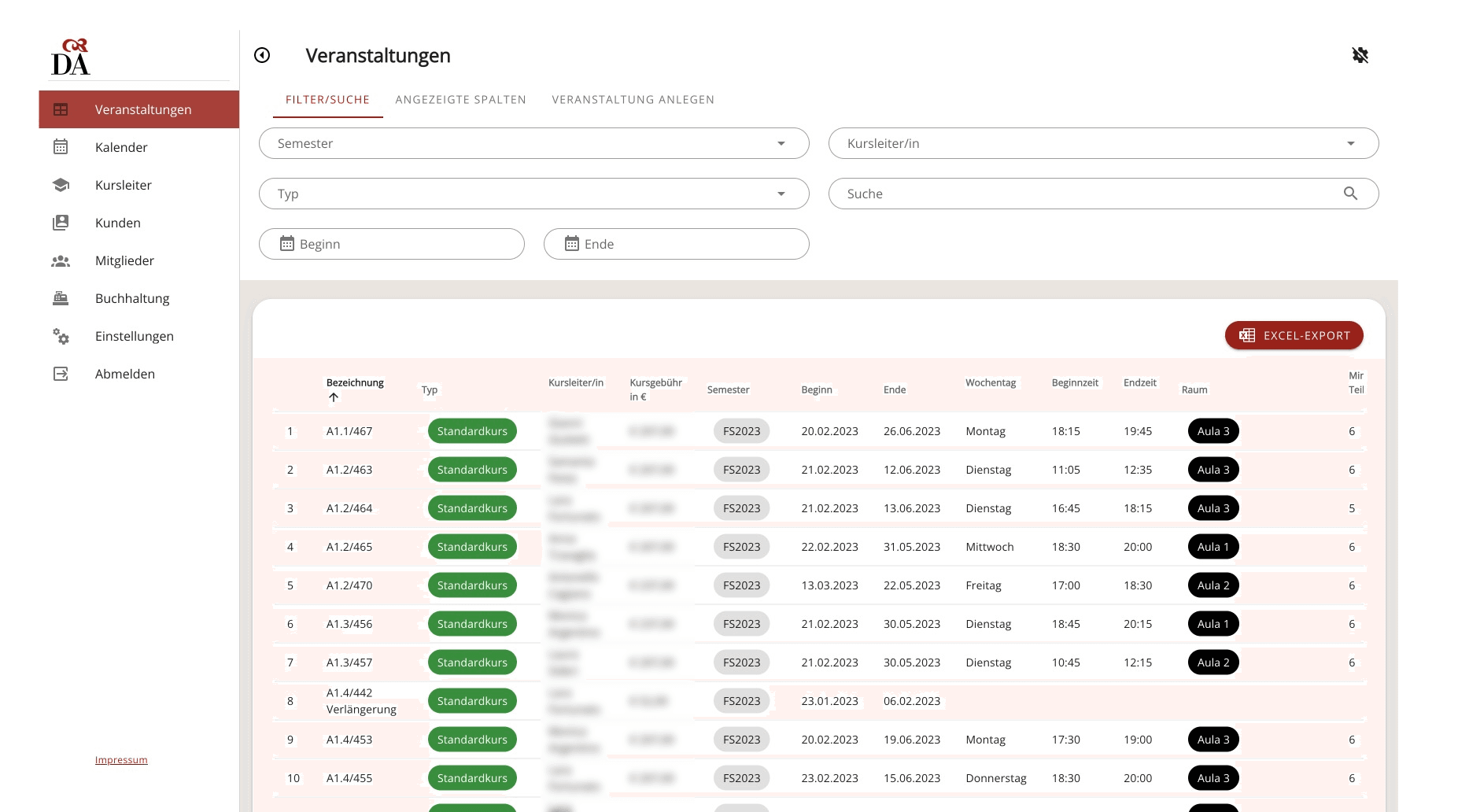Toggle the bug report icon at top right
Viewport: 1458px width, 812px height.
click(x=1360, y=55)
